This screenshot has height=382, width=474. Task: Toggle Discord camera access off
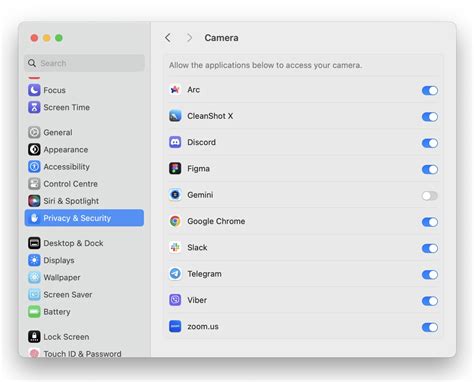(x=430, y=143)
